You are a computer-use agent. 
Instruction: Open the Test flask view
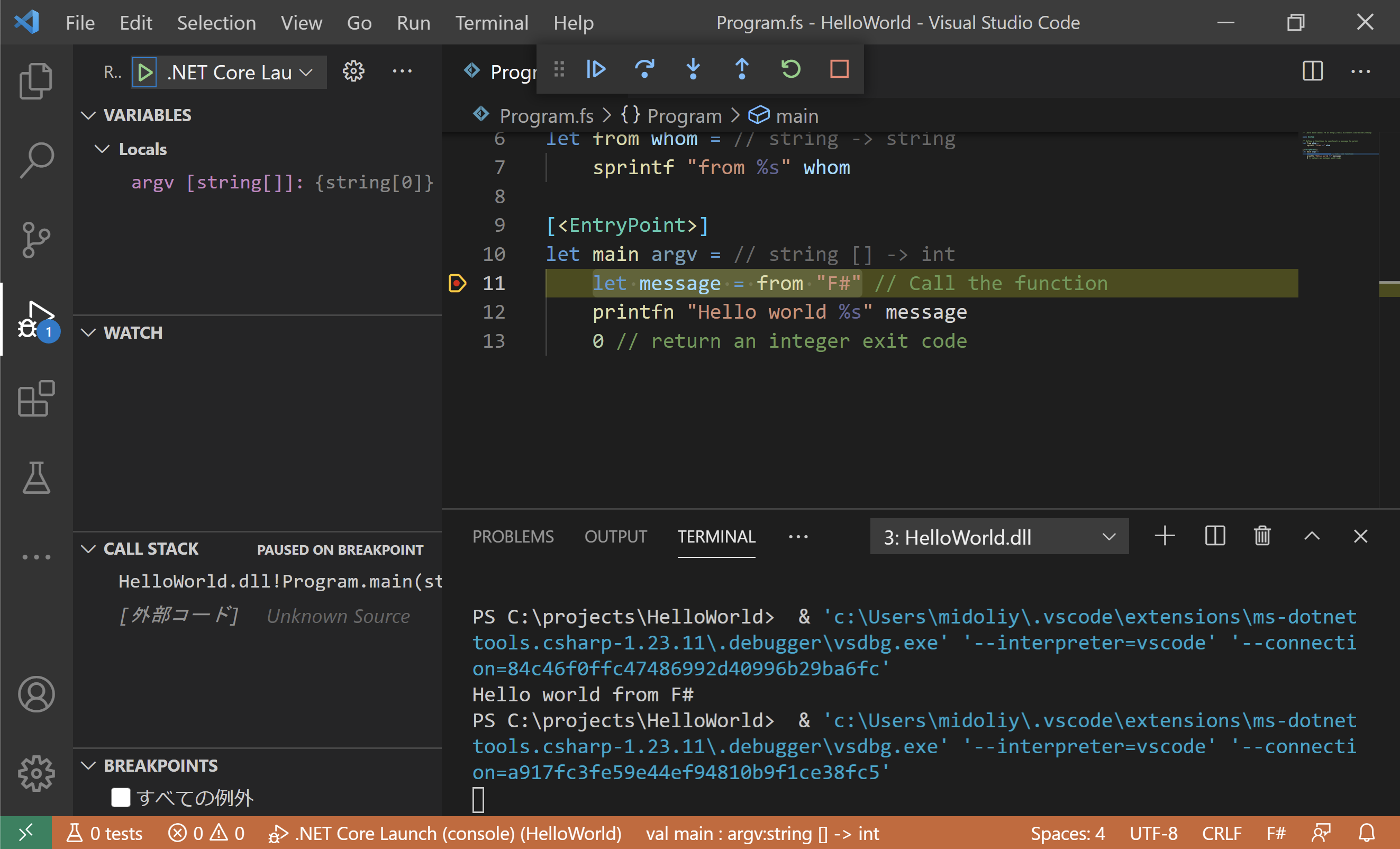click(x=37, y=477)
